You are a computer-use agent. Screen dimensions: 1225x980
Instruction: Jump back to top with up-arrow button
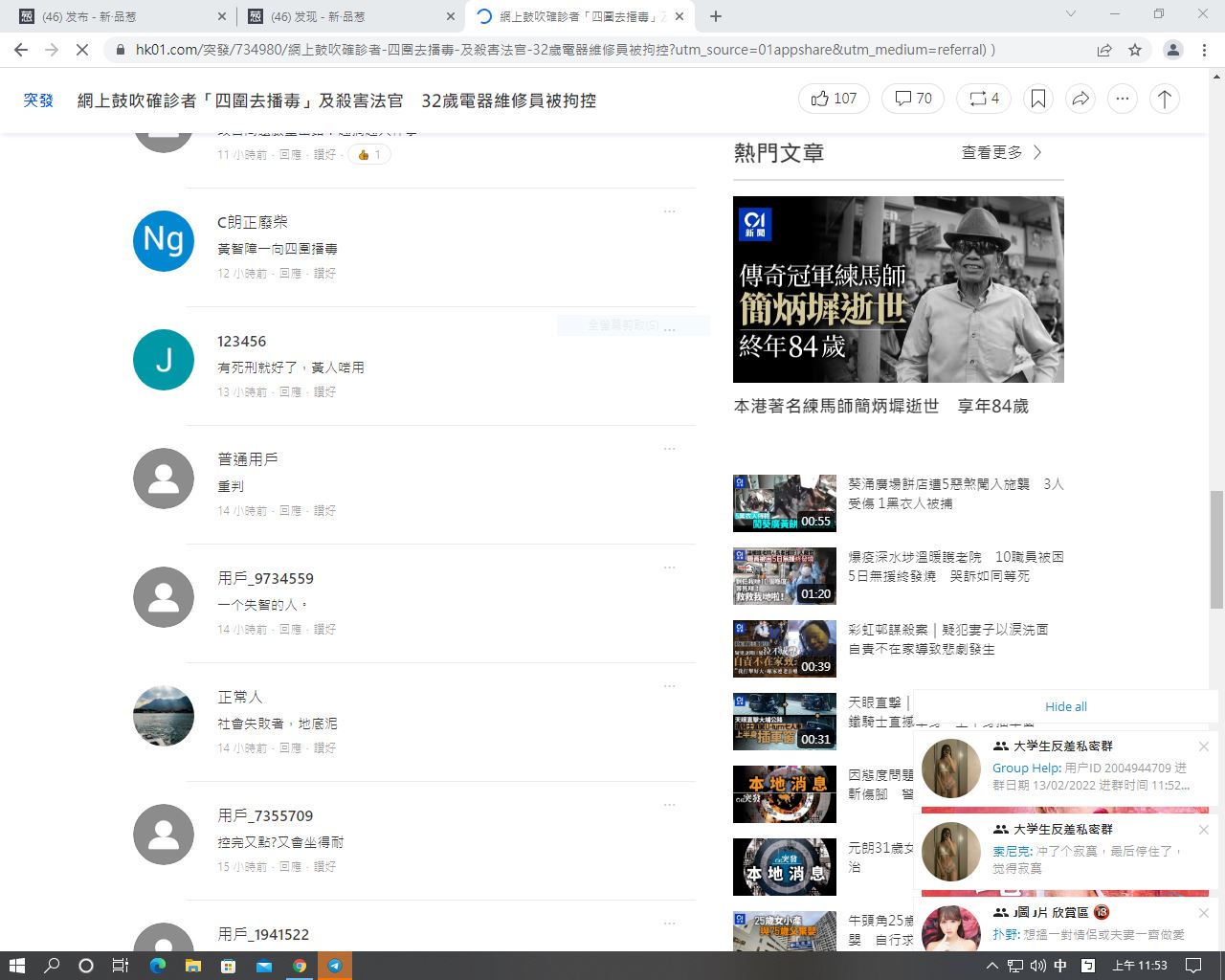pos(1165,99)
